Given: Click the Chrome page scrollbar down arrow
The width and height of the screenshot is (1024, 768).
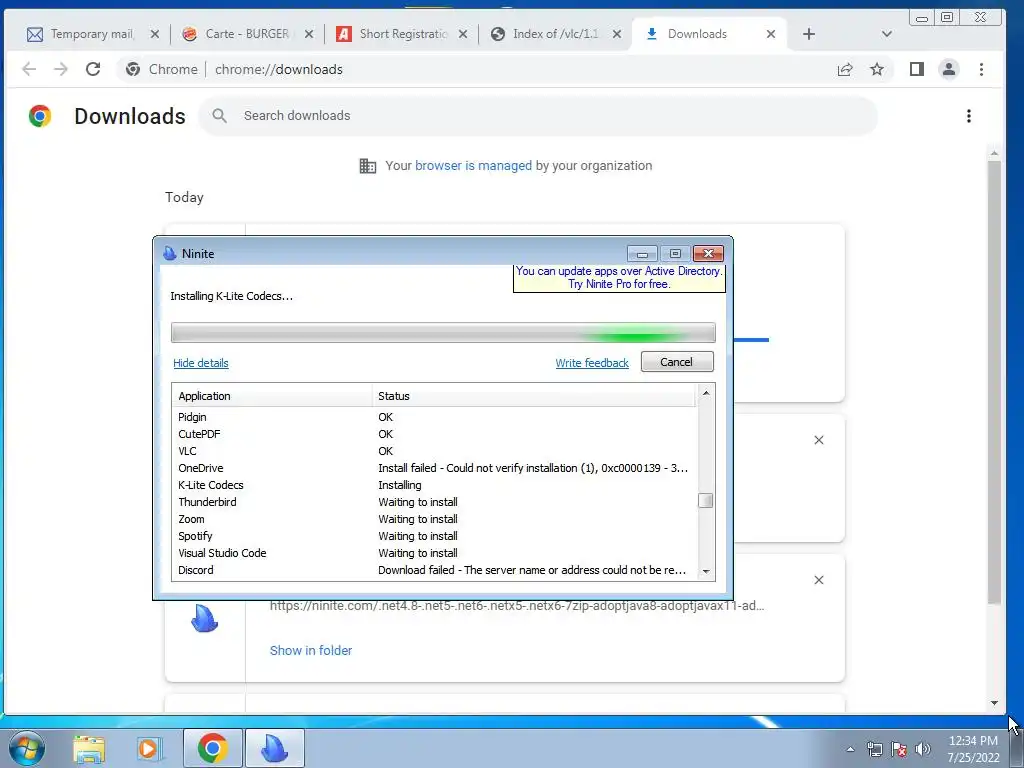Looking at the screenshot, I should coord(995,703).
